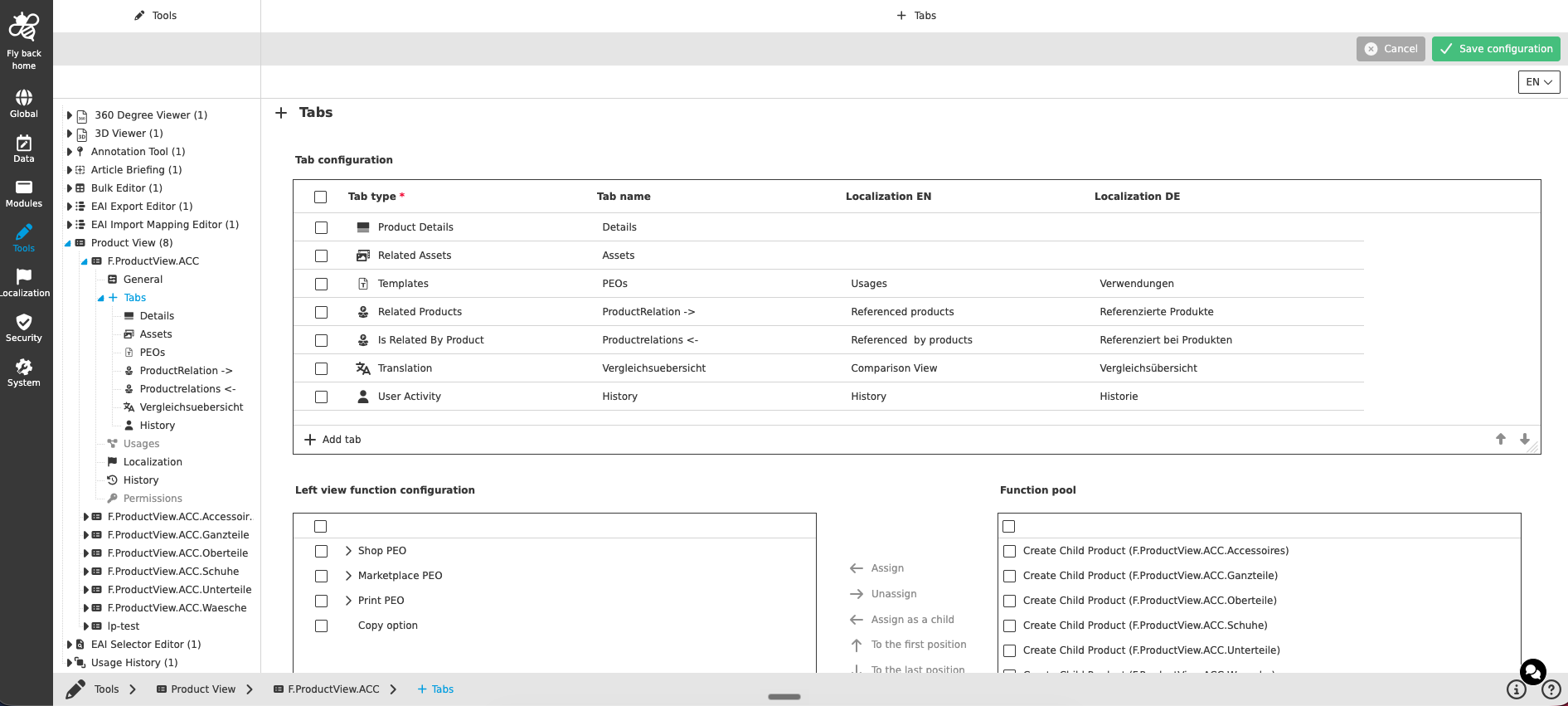
Task: Open the Data sidebar icon
Action: pos(24,143)
